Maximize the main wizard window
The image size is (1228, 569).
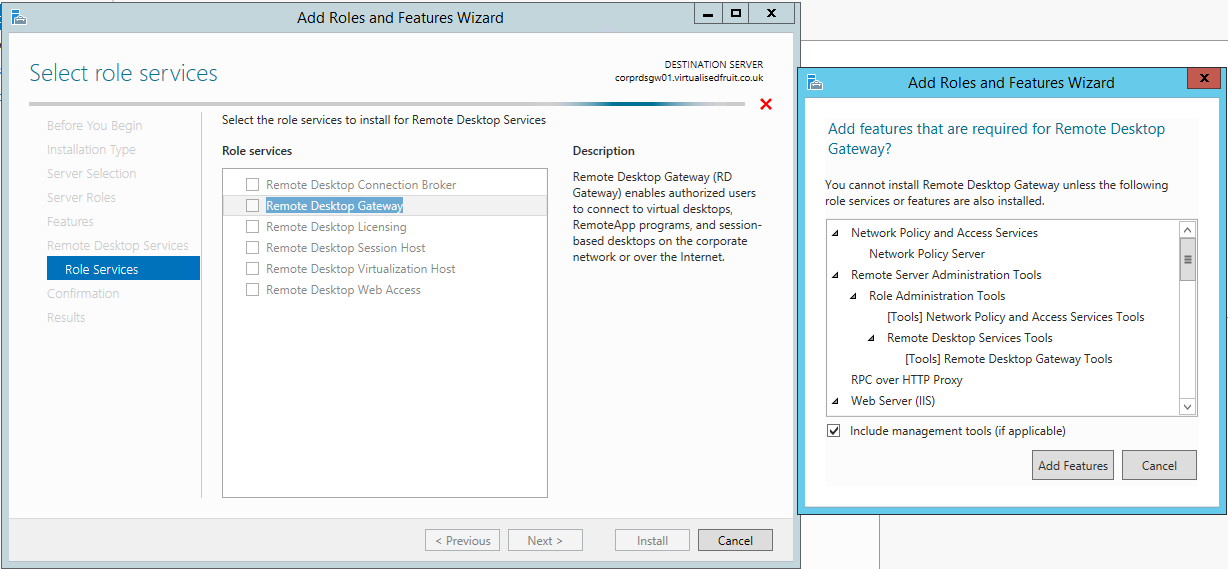pyautogui.click(x=736, y=14)
